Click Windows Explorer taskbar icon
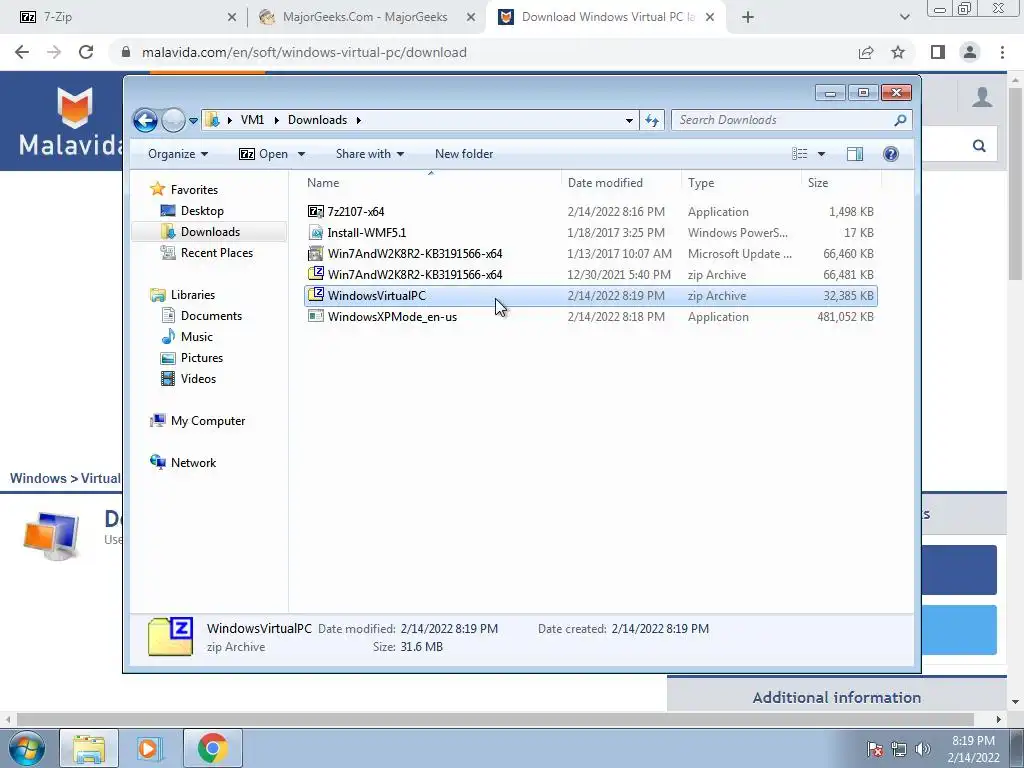The width and height of the screenshot is (1024, 768). [x=89, y=748]
